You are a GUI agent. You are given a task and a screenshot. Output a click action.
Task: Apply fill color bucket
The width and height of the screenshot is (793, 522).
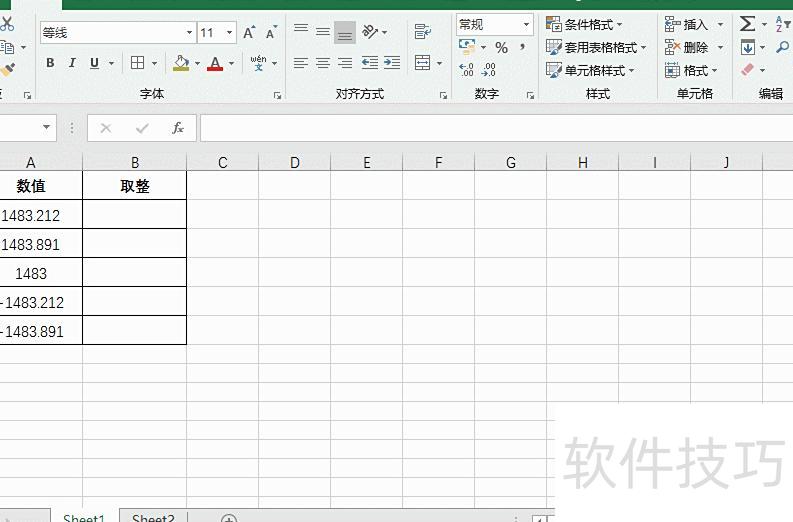point(181,63)
